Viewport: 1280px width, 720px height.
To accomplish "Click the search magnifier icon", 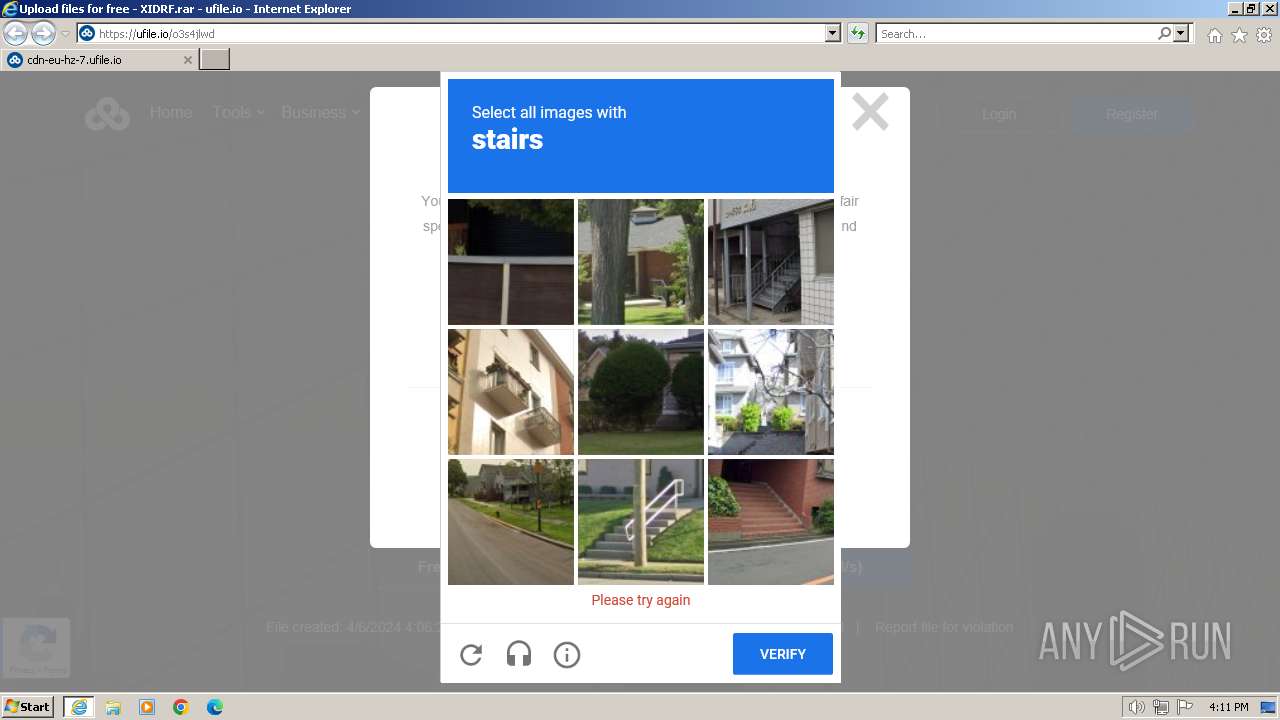I will tap(1164, 33).
